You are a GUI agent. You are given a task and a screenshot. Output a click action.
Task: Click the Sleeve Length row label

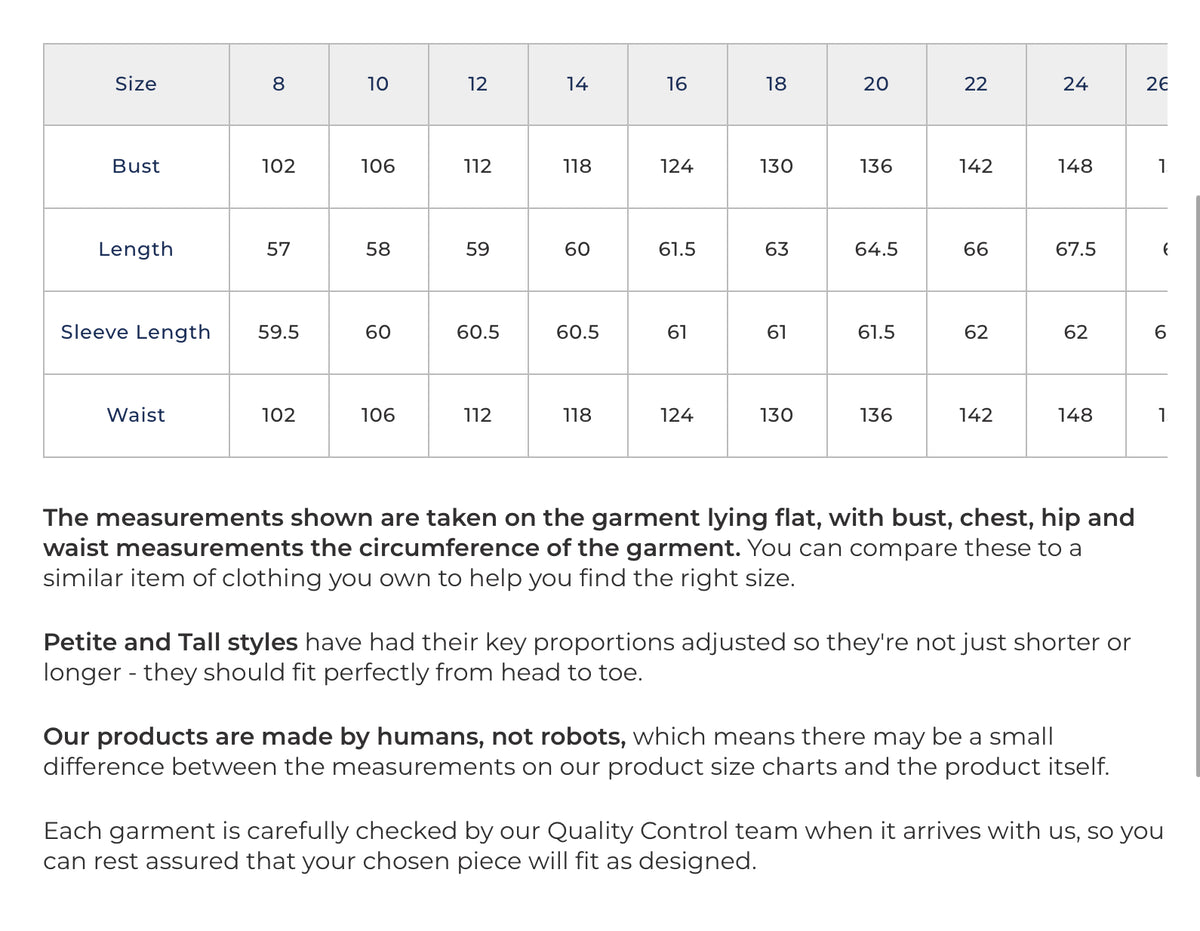136,333
